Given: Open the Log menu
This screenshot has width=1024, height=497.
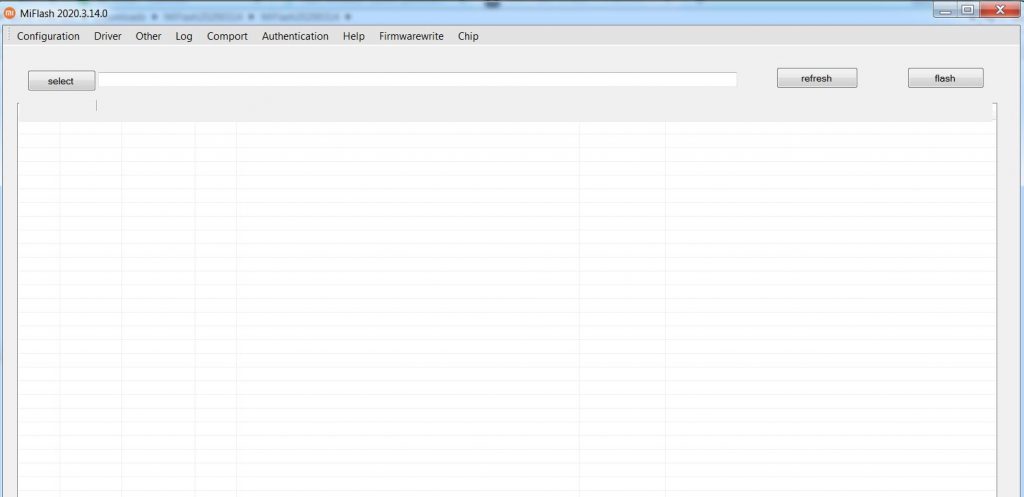Looking at the screenshot, I should click(184, 37).
